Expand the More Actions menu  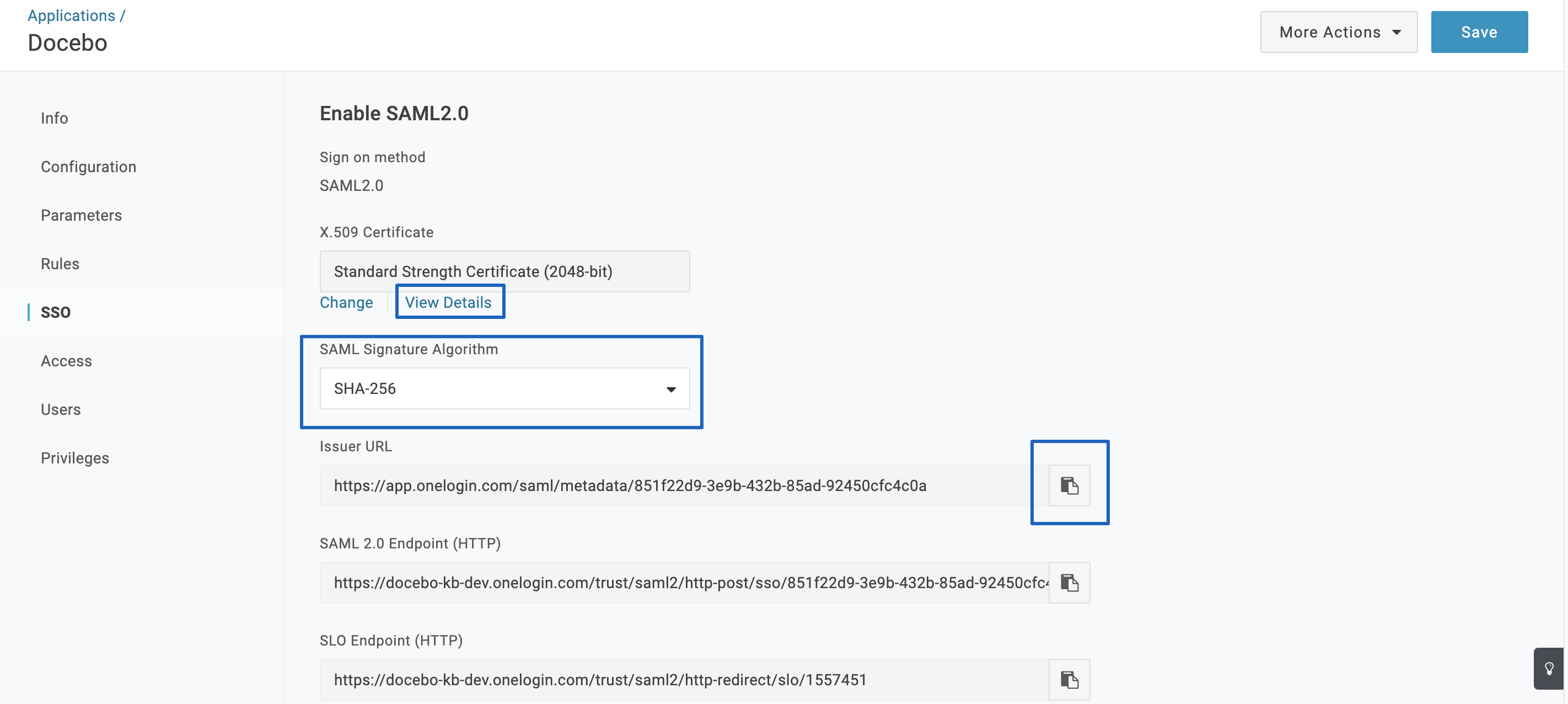point(1339,33)
